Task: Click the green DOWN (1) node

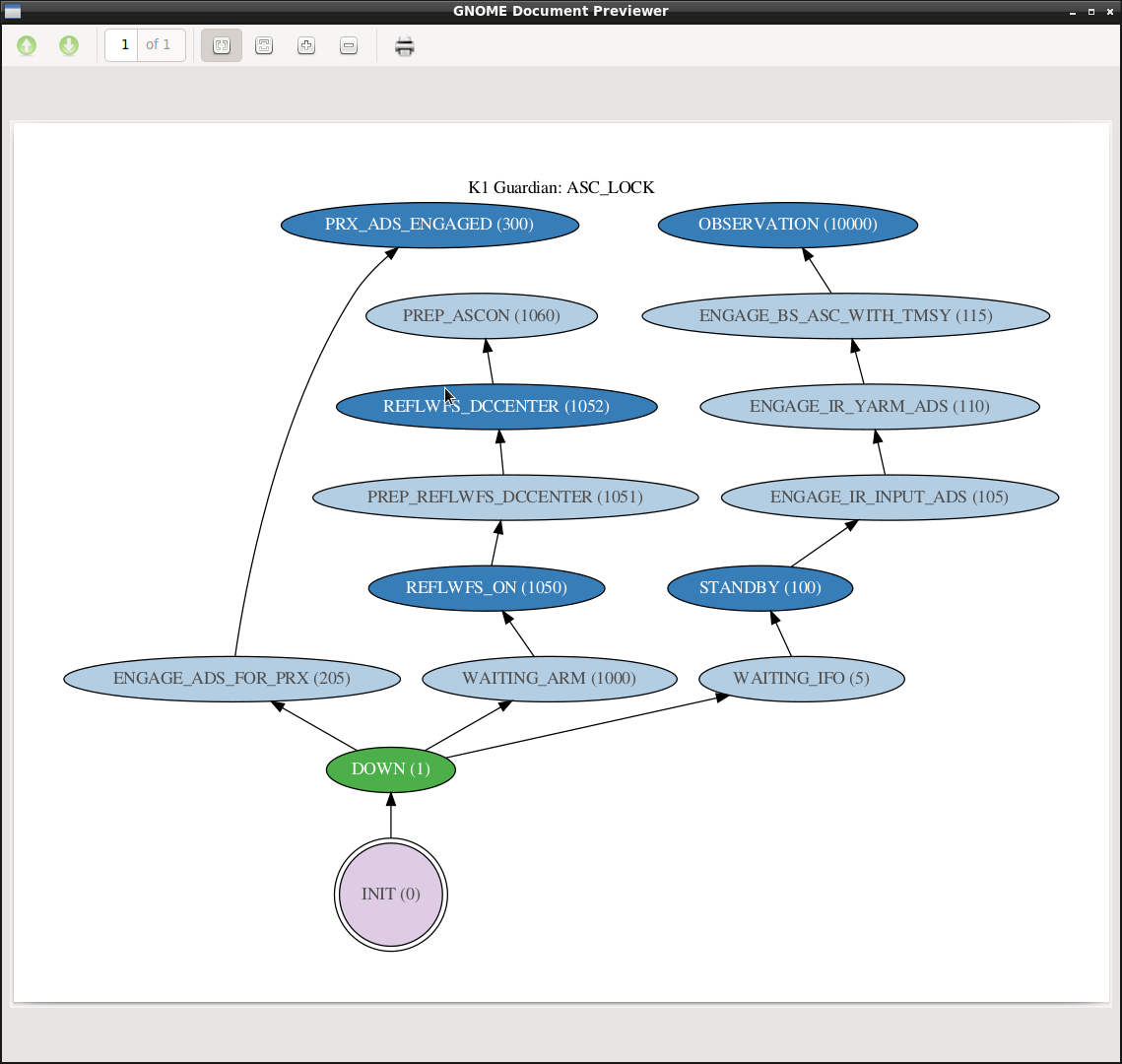Action: [391, 769]
